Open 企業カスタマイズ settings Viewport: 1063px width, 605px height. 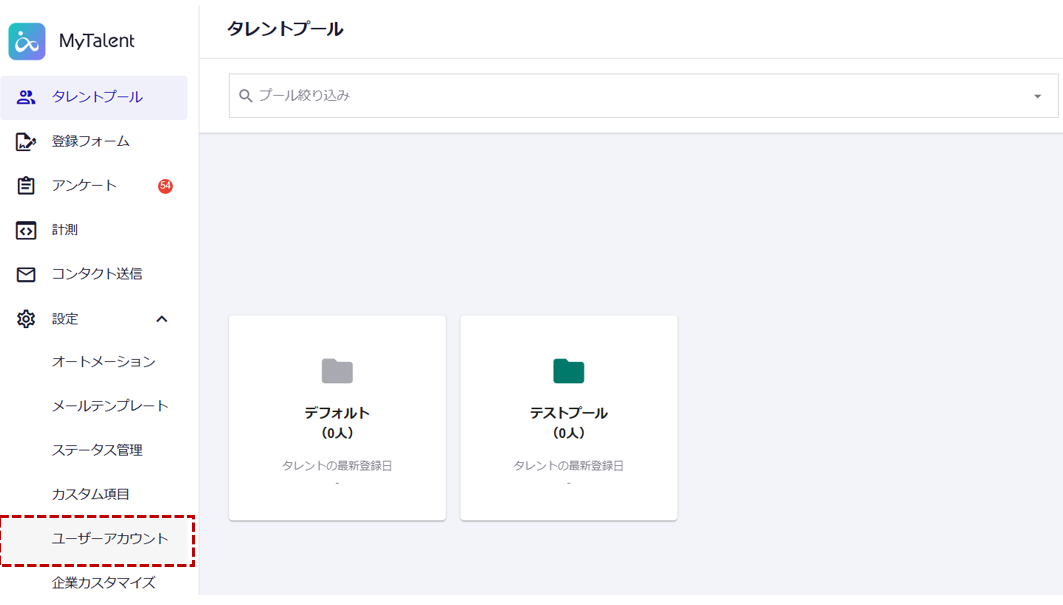[x=104, y=582]
